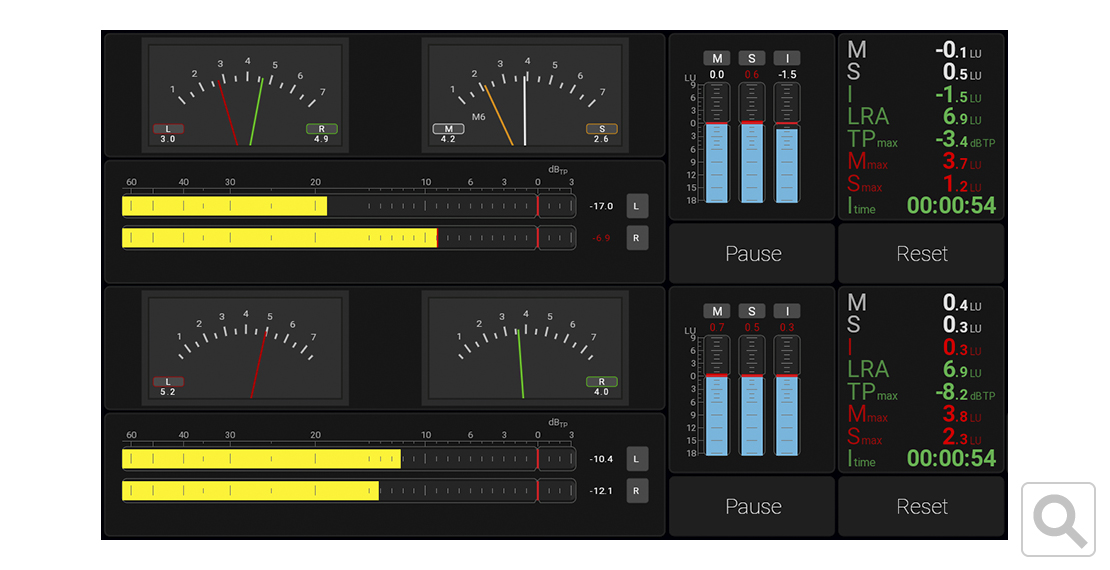Toggle the M meter button above 0.0
This screenshot has height=570, width=1110.
717,58
